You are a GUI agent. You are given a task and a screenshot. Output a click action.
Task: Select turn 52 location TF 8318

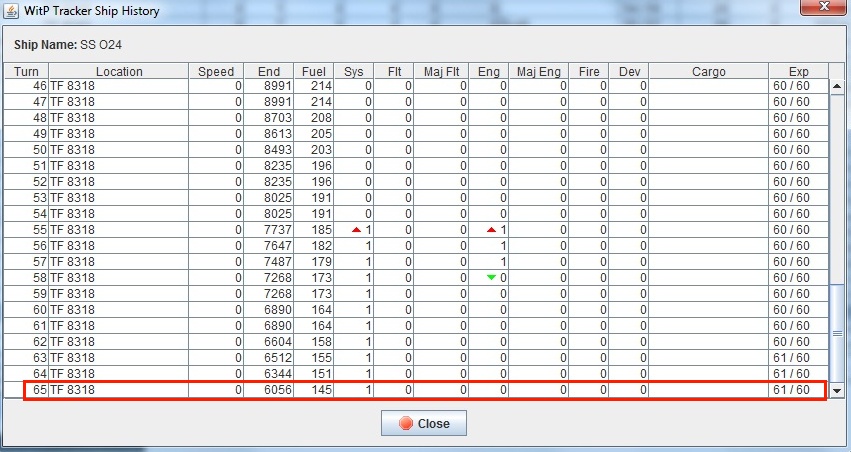pyautogui.click(x=119, y=182)
